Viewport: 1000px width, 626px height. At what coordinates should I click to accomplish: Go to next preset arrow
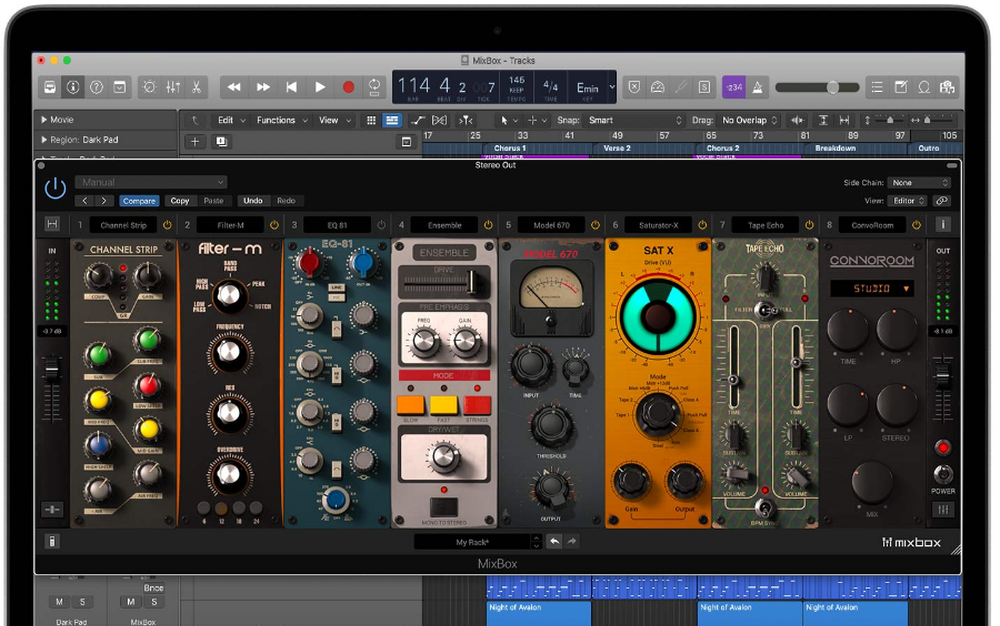(x=104, y=201)
